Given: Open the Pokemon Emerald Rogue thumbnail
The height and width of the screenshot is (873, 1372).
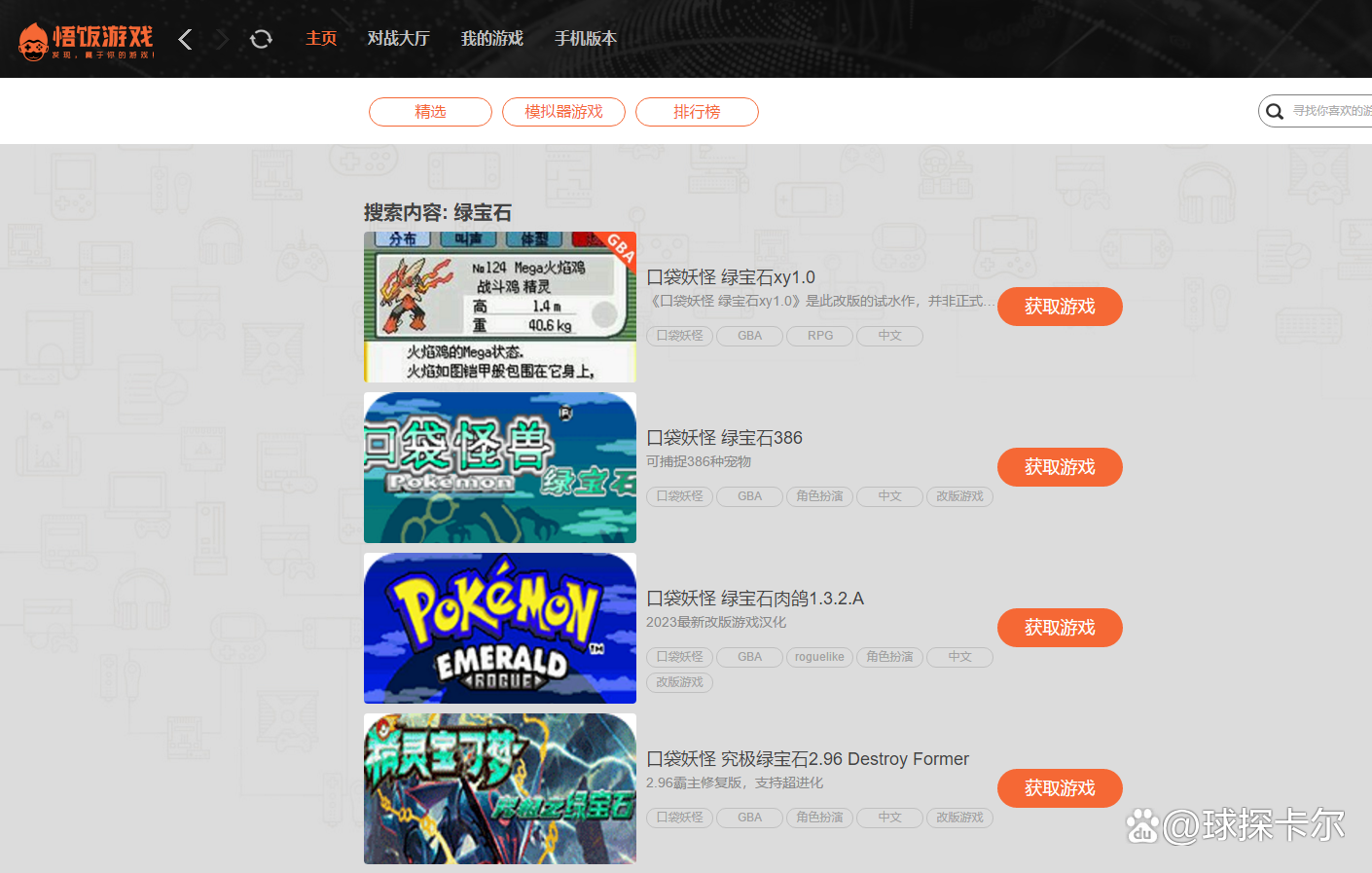Looking at the screenshot, I should pos(499,628).
